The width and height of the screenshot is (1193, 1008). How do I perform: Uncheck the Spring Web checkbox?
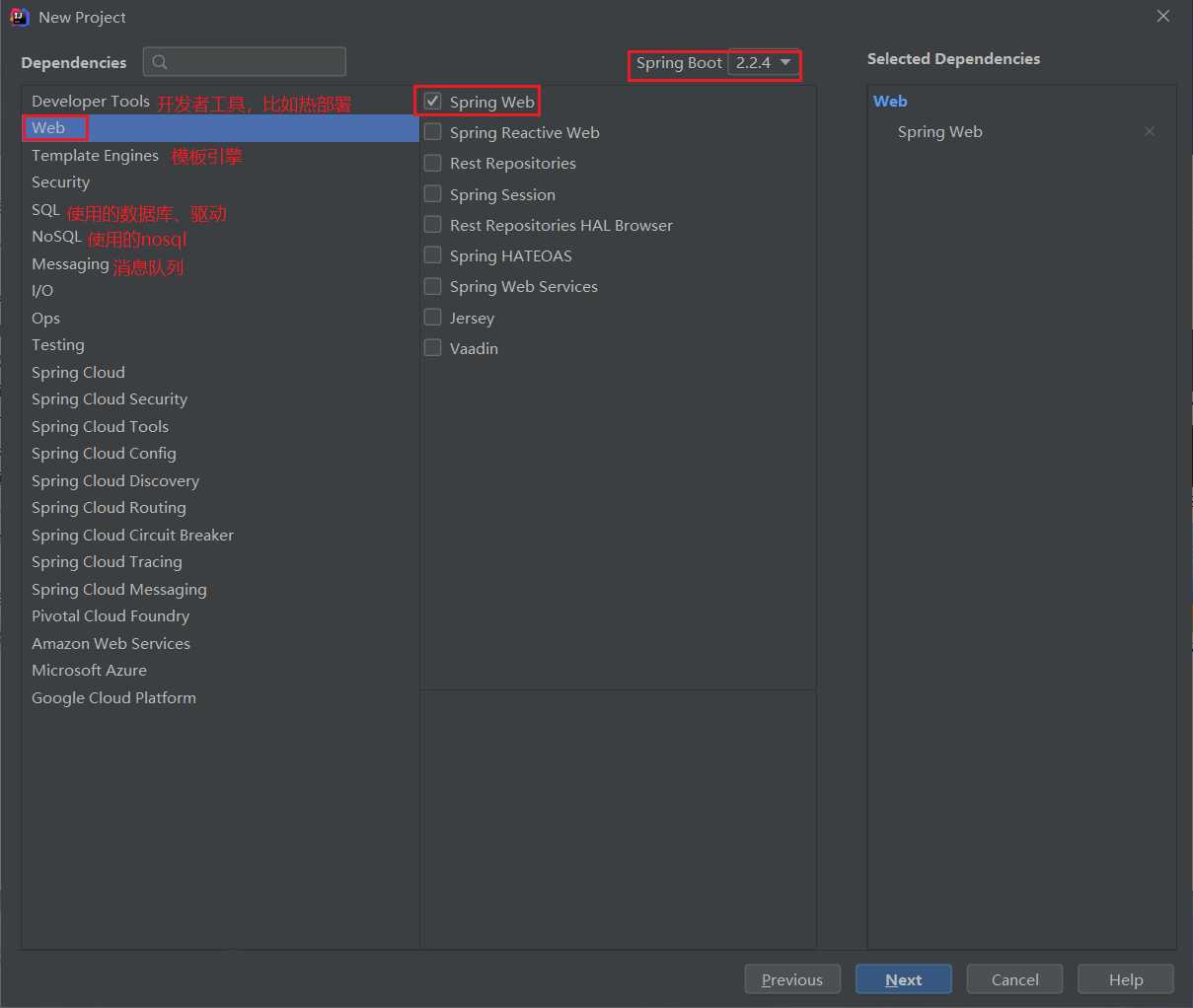coord(432,101)
